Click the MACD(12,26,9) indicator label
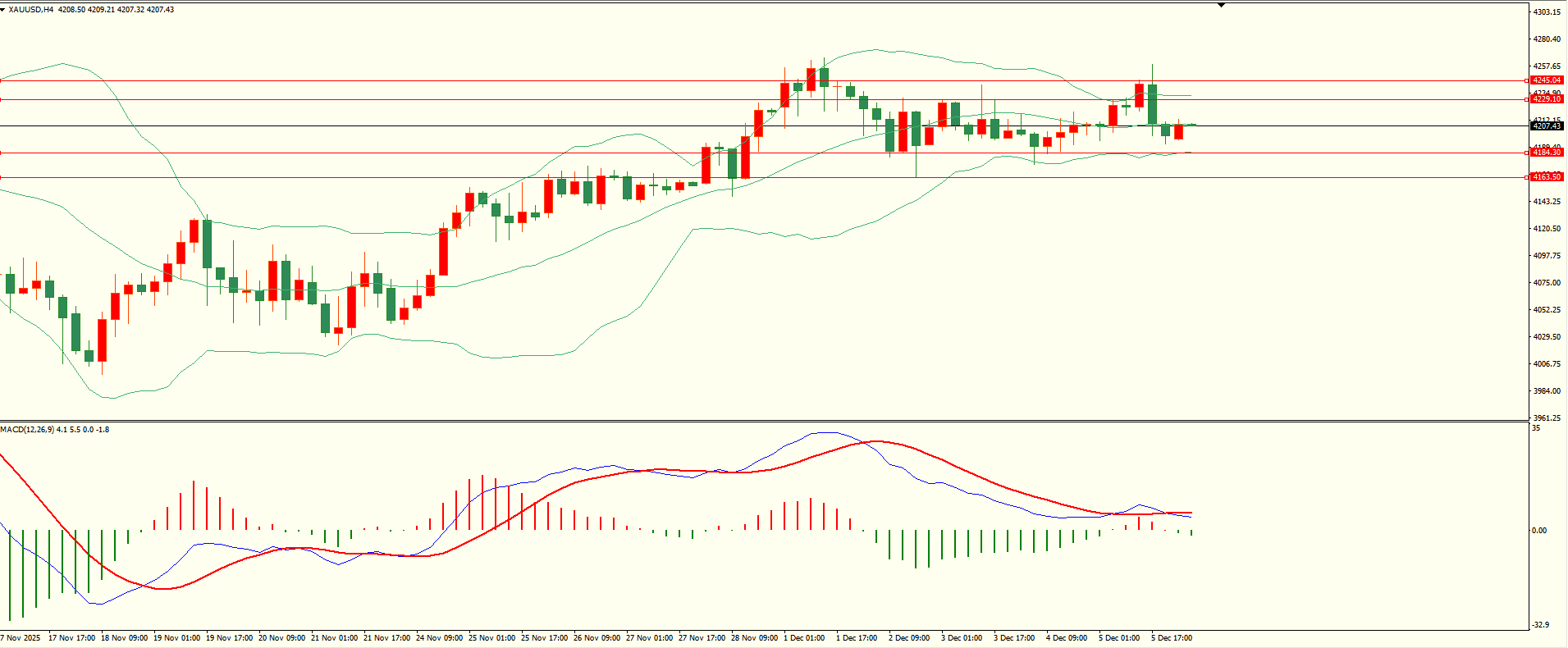 27,430
